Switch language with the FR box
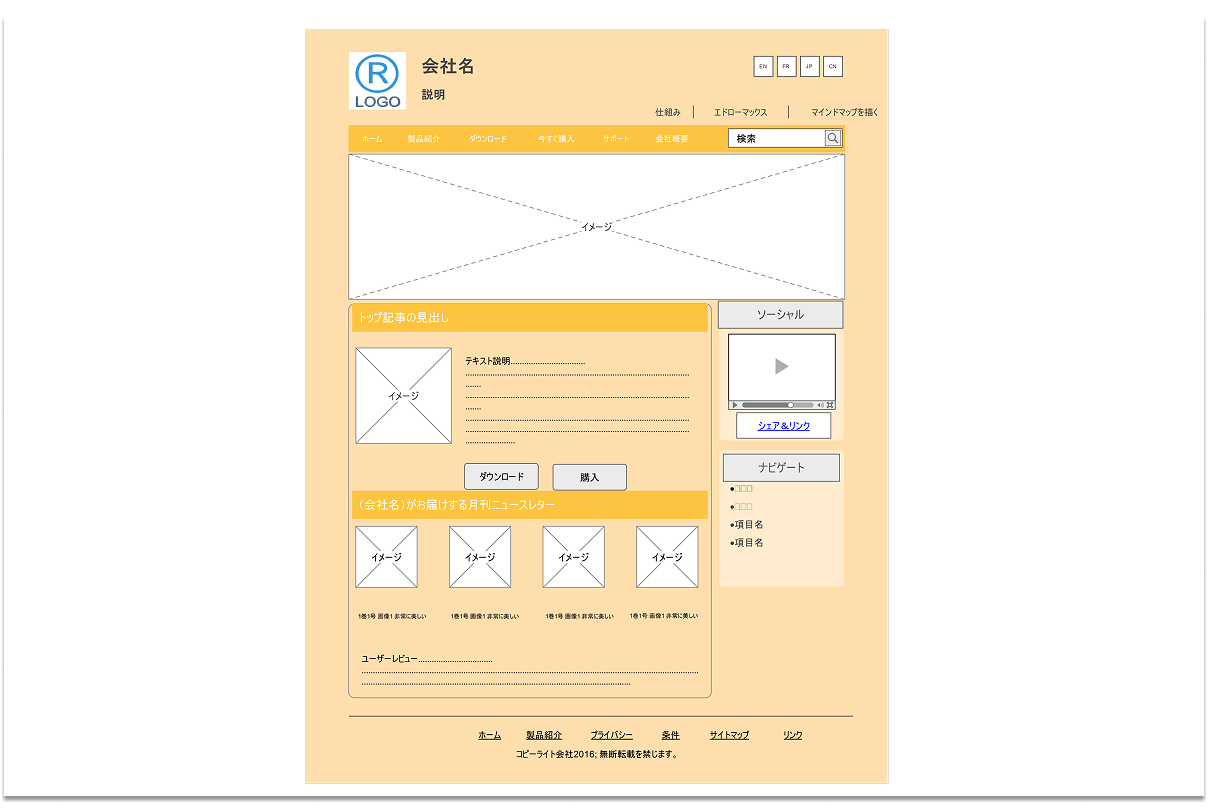The image size is (1208, 812). click(x=787, y=67)
